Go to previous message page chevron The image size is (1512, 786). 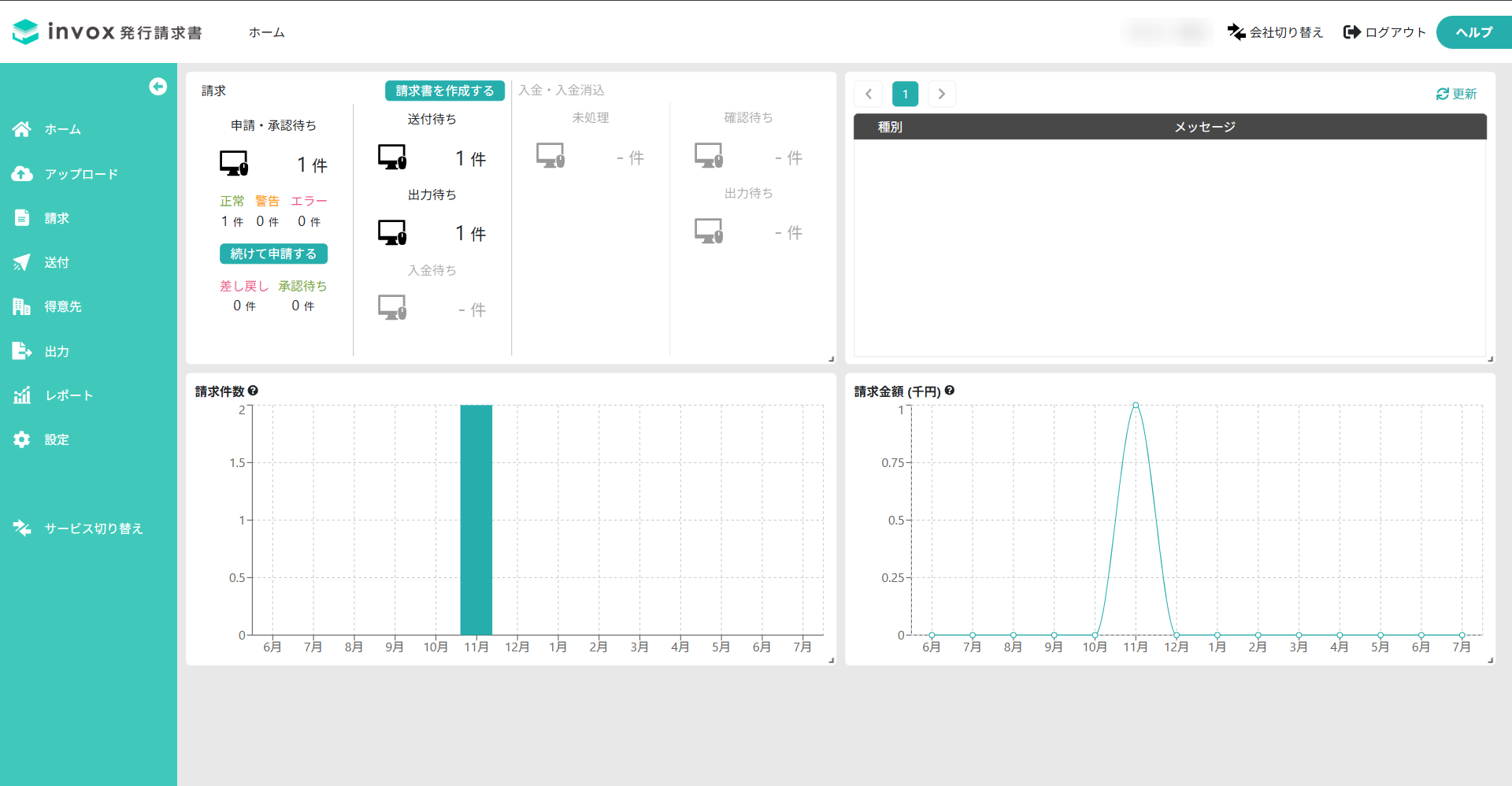point(869,94)
